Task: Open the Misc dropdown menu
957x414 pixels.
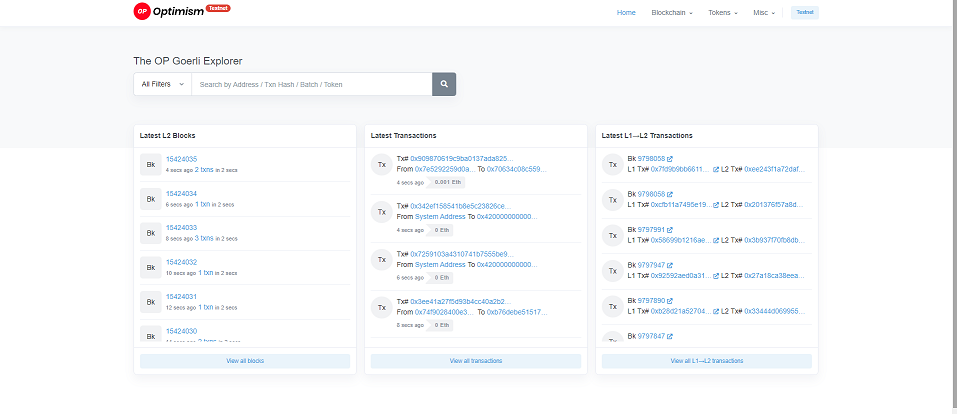Action: coord(764,13)
